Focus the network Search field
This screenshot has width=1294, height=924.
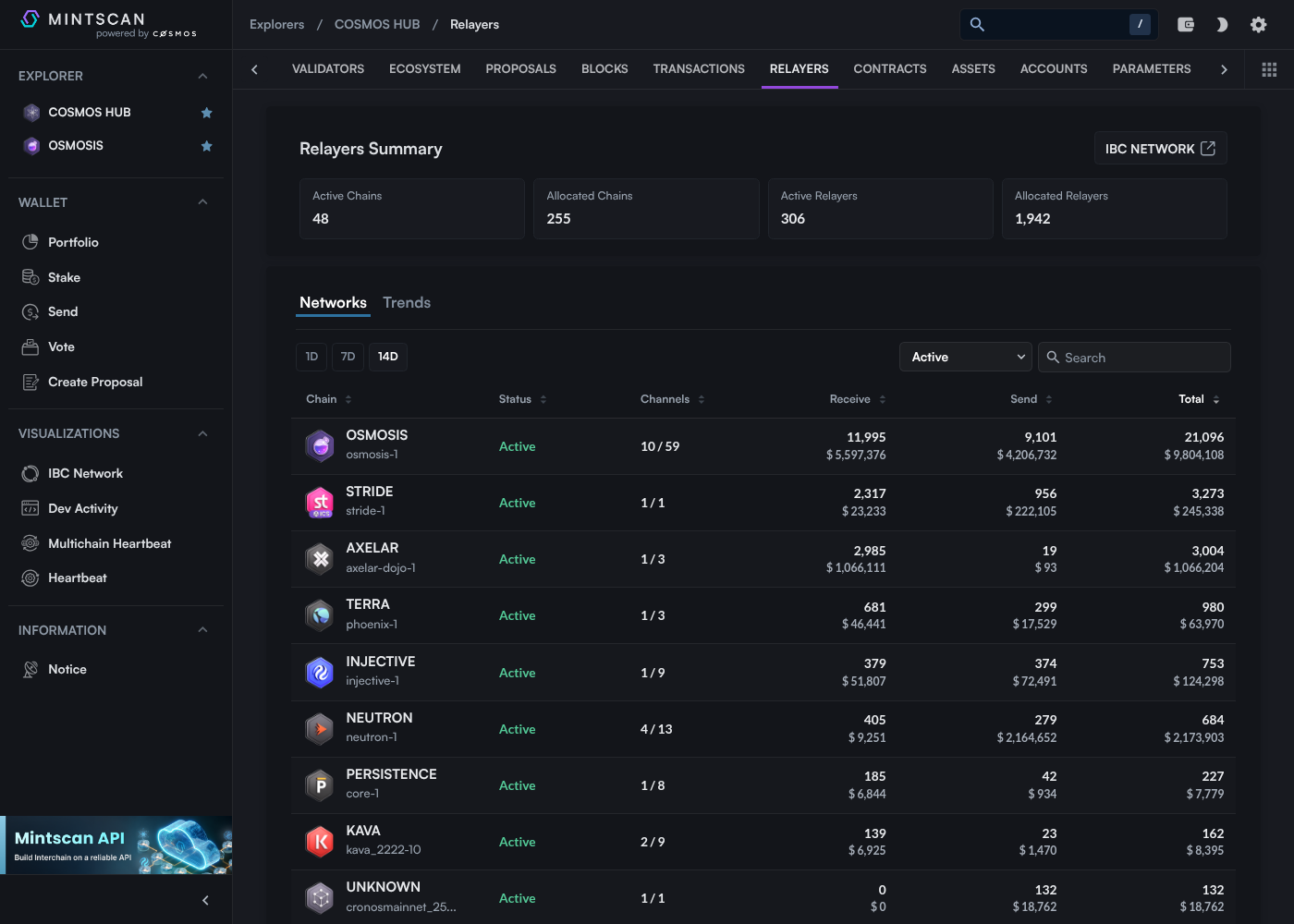1134,358
